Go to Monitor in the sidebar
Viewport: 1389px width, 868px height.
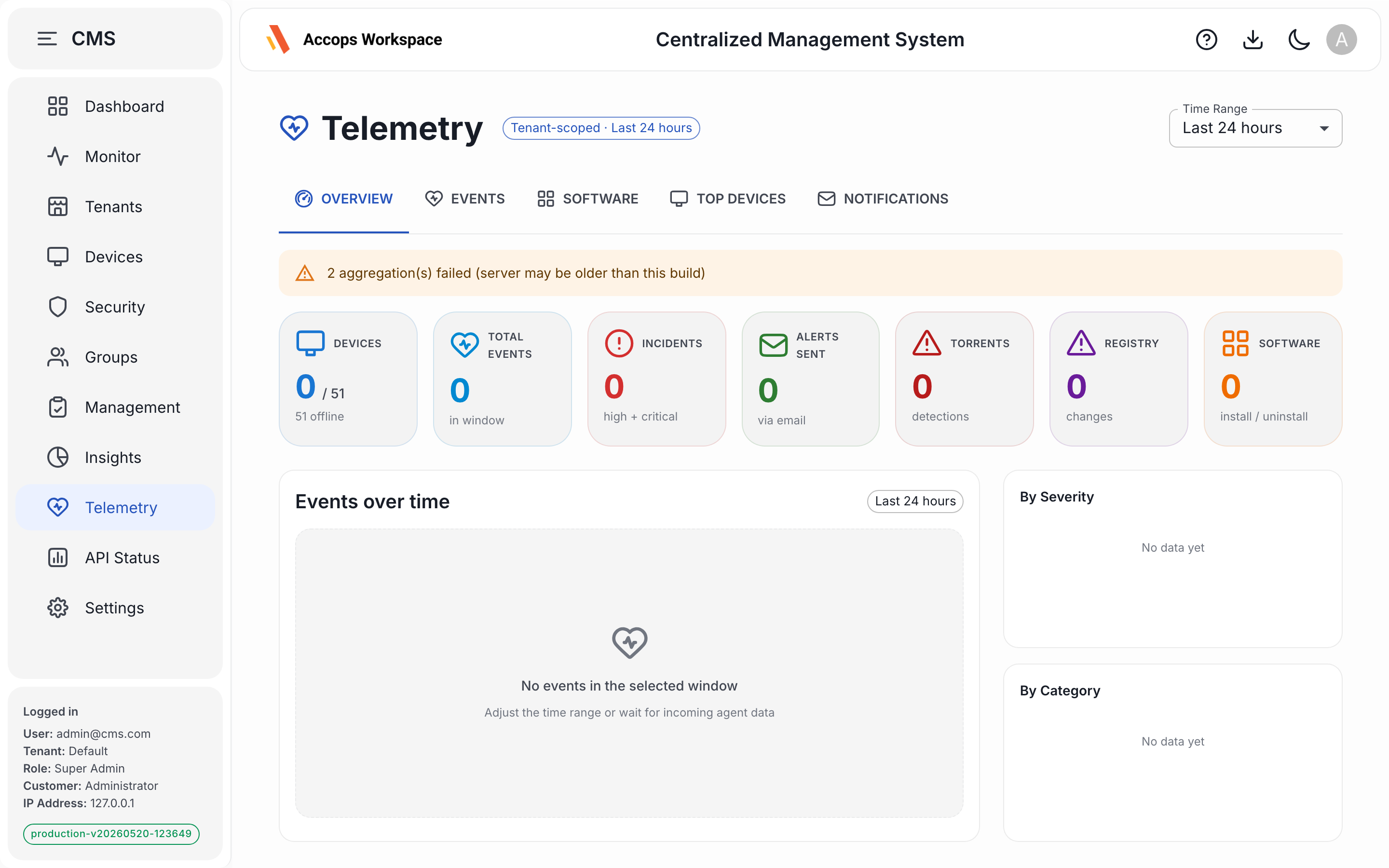click(x=115, y=156)
